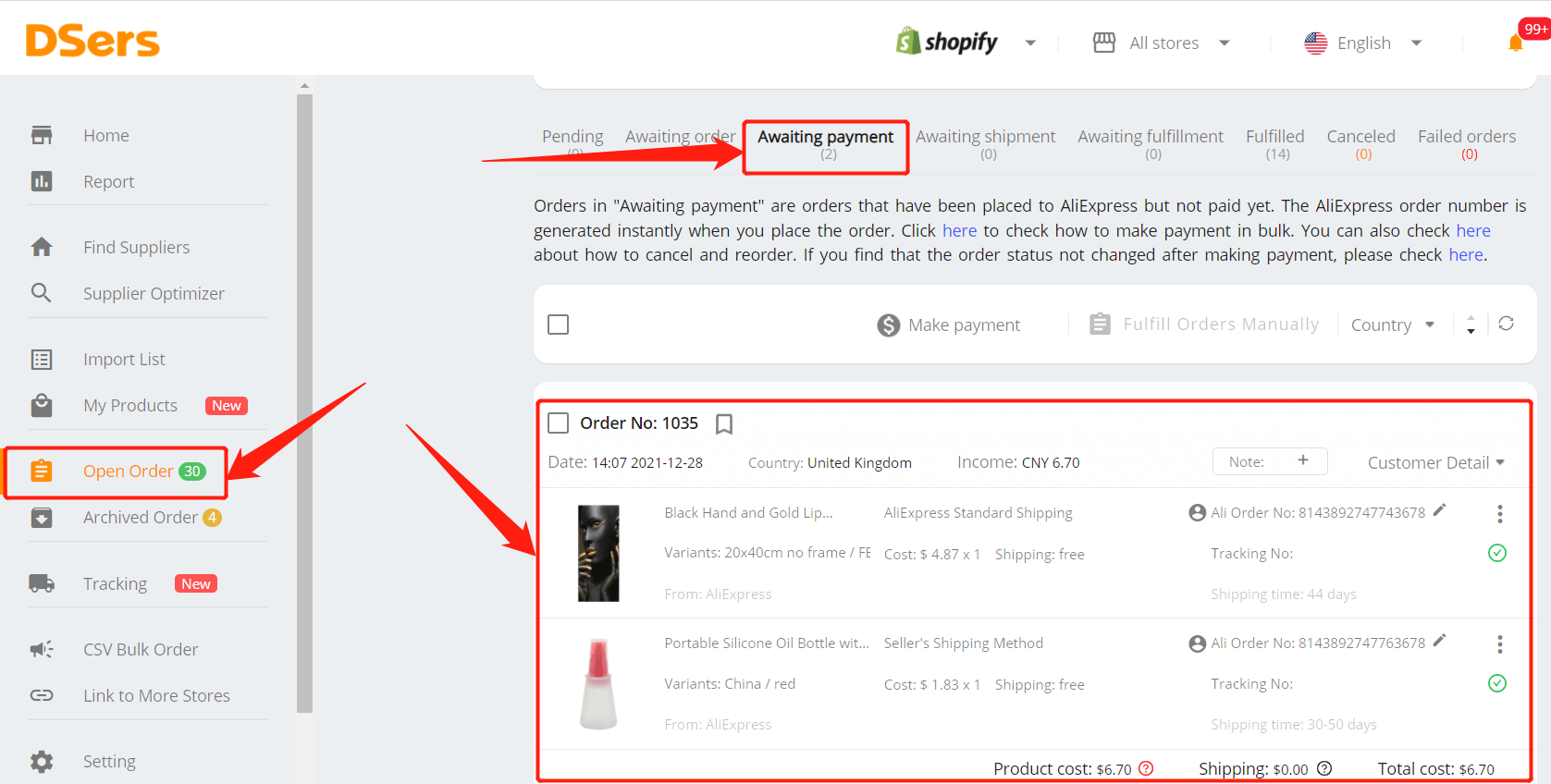Click the sort order arrows
1551x784 pixels.
[x=1471, y=325]
